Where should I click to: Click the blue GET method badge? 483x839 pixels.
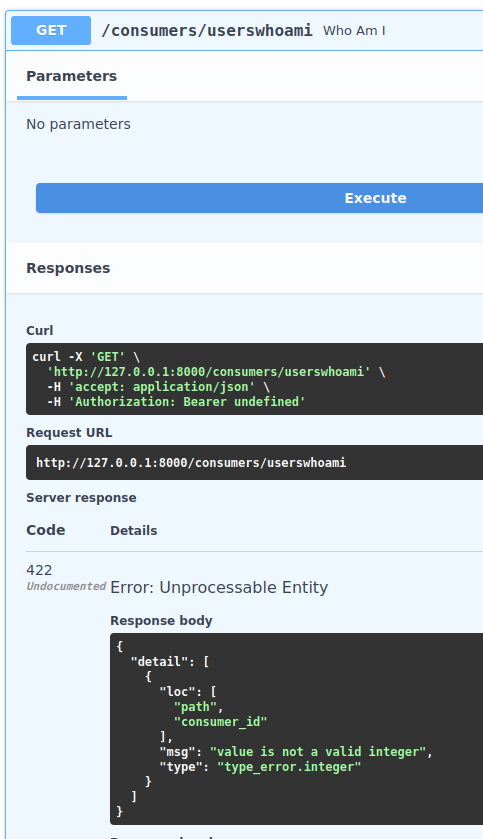coord(51,30)
